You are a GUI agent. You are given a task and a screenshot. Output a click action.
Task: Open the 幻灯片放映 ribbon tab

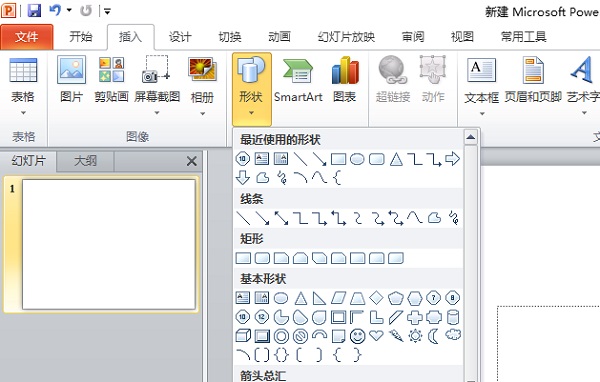[346, 37]
